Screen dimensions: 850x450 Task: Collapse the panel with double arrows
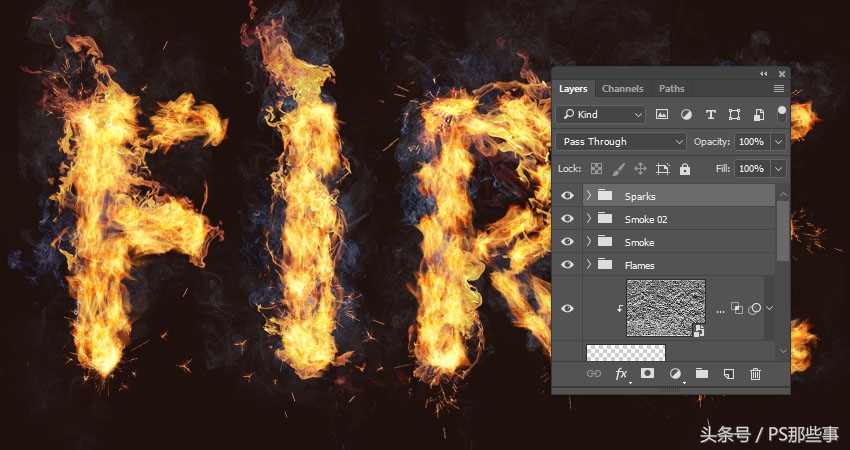[763, 74]
